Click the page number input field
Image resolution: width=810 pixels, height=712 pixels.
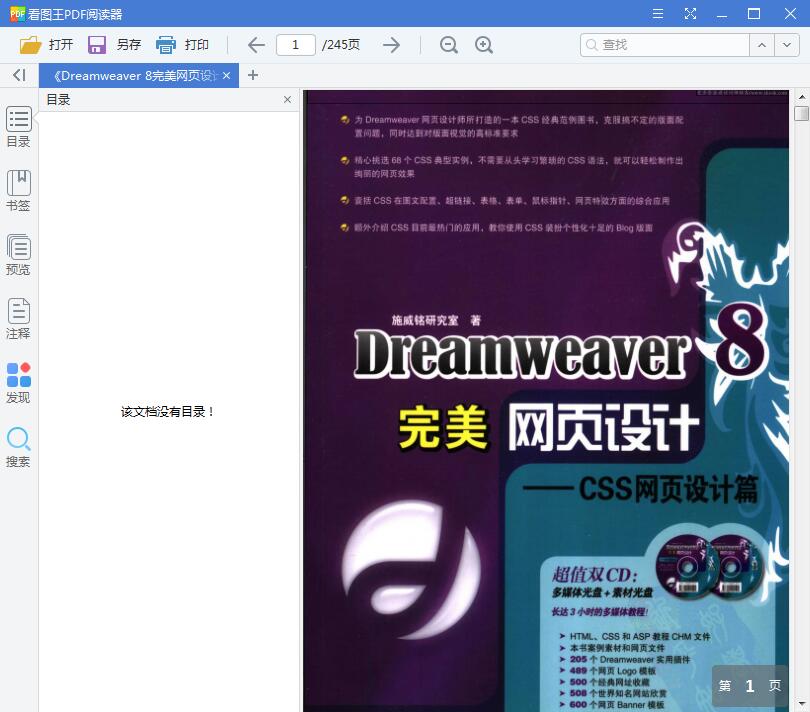point(295,45)
